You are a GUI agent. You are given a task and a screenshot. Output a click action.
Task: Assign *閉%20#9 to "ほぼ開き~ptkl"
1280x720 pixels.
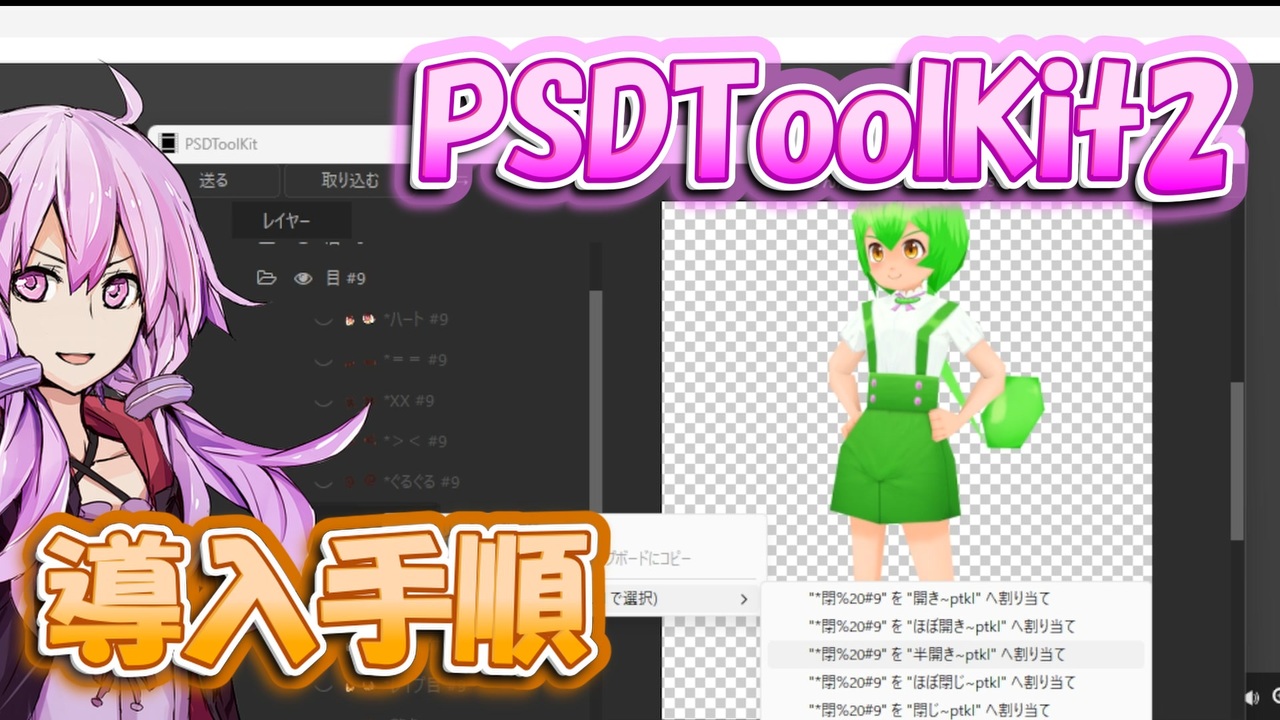(x=955, y=627)
